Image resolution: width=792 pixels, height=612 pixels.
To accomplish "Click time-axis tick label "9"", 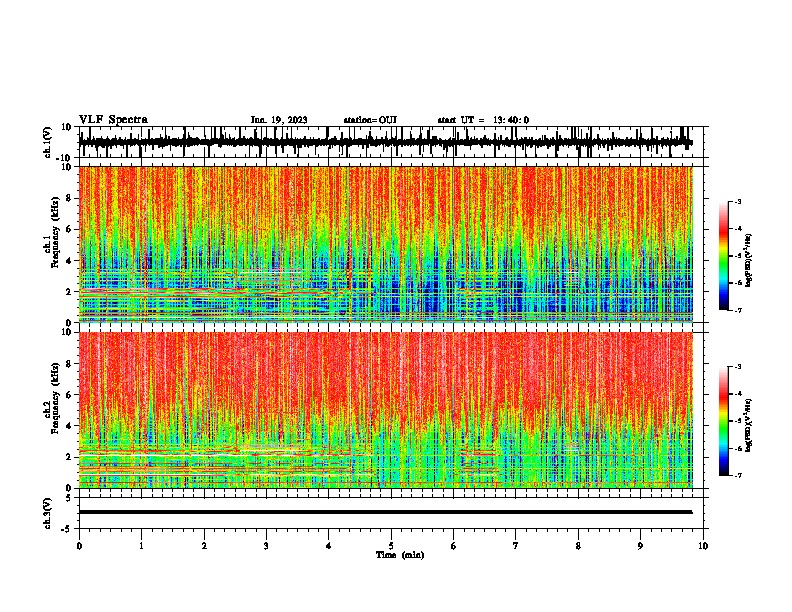I will pos(640,546).
